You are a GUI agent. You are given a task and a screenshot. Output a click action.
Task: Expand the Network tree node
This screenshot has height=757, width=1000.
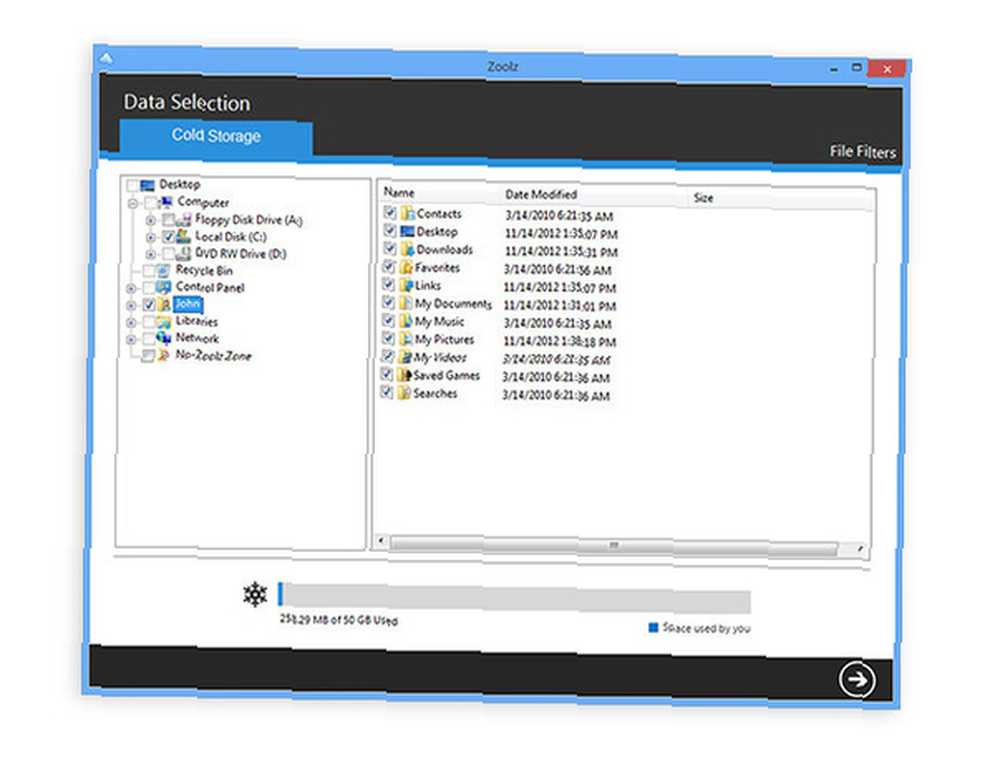131,339
